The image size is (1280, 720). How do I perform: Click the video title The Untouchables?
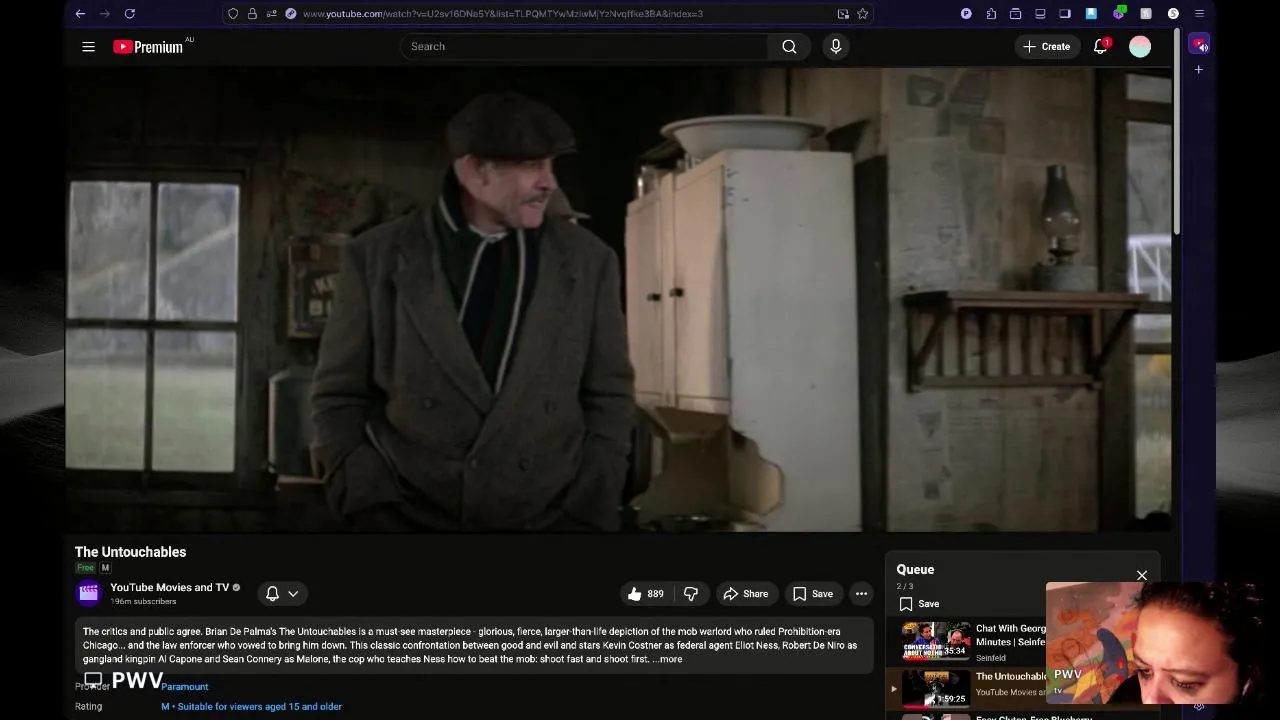click(x=130, y=552)
